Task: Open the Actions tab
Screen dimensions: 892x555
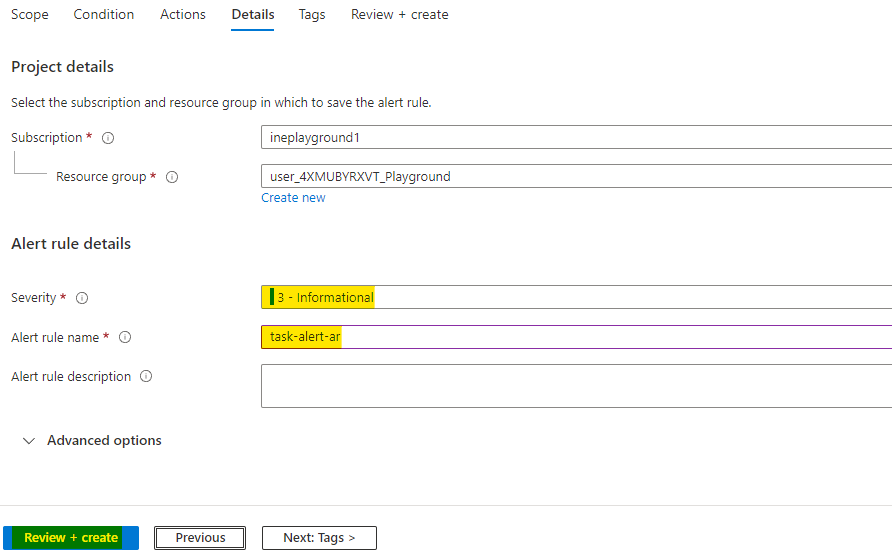Action: (x=183, y=15)
